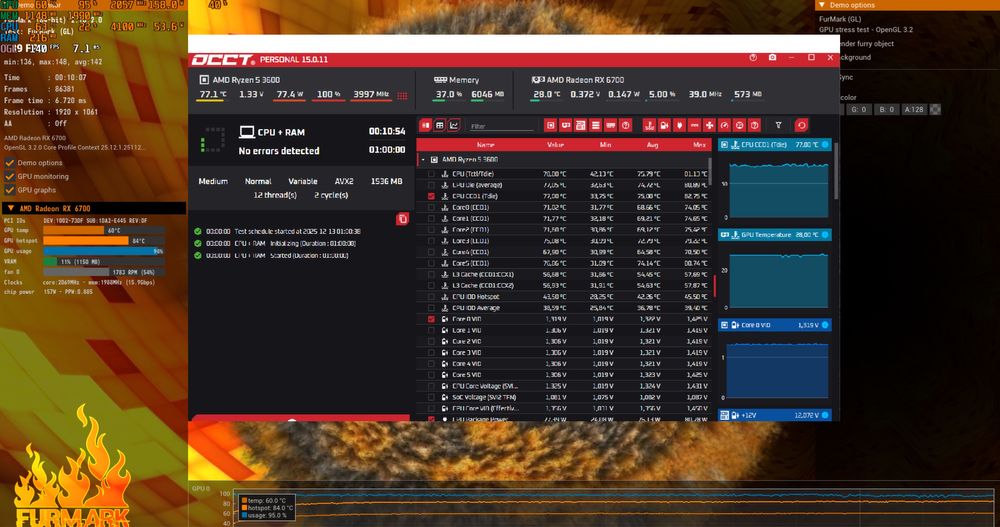The image size is (1000, 527).
Task: Click FurMark G: 0 color value field
Action: (x=858, y=109)
